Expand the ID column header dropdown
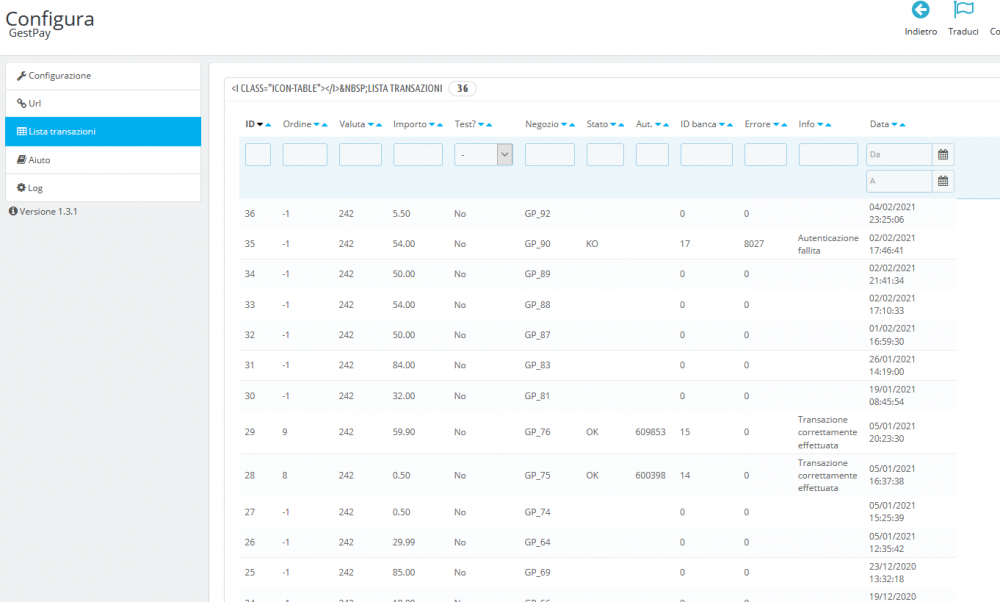 click(261, 123)
